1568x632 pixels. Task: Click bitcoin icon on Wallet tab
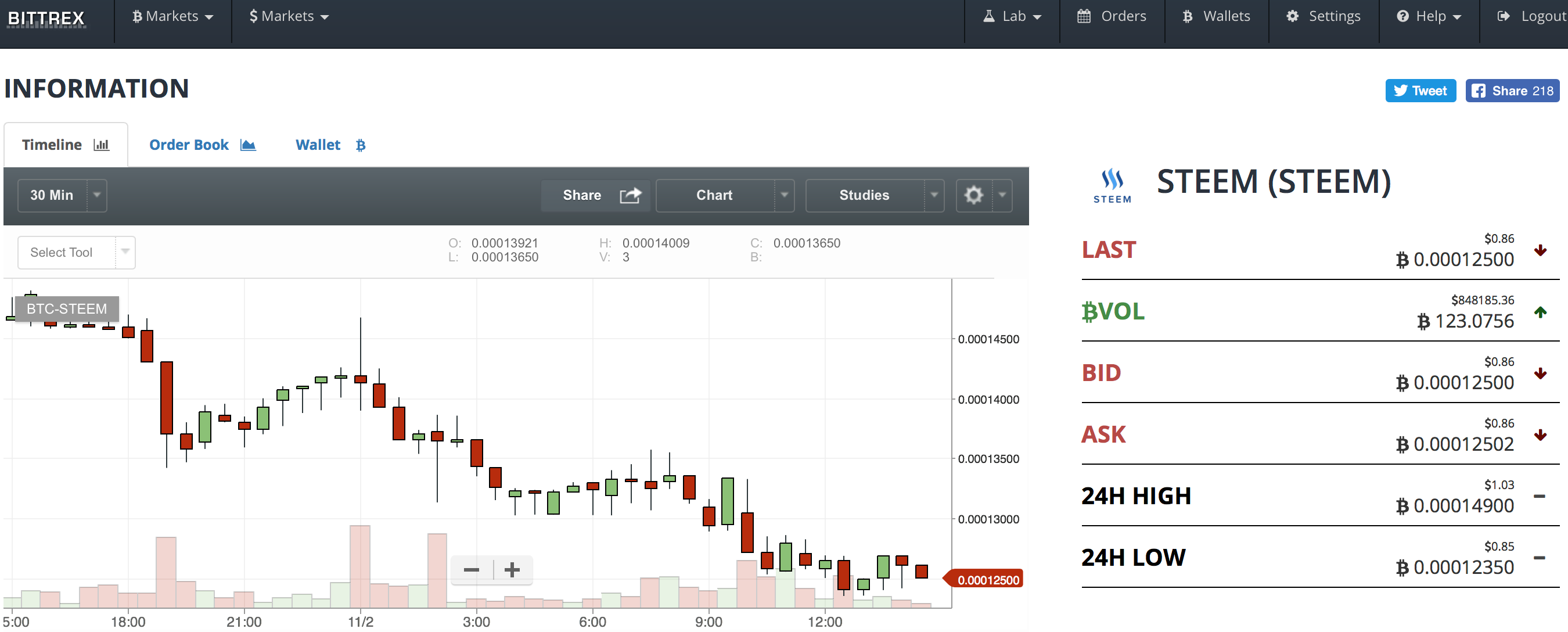point(361,145)
